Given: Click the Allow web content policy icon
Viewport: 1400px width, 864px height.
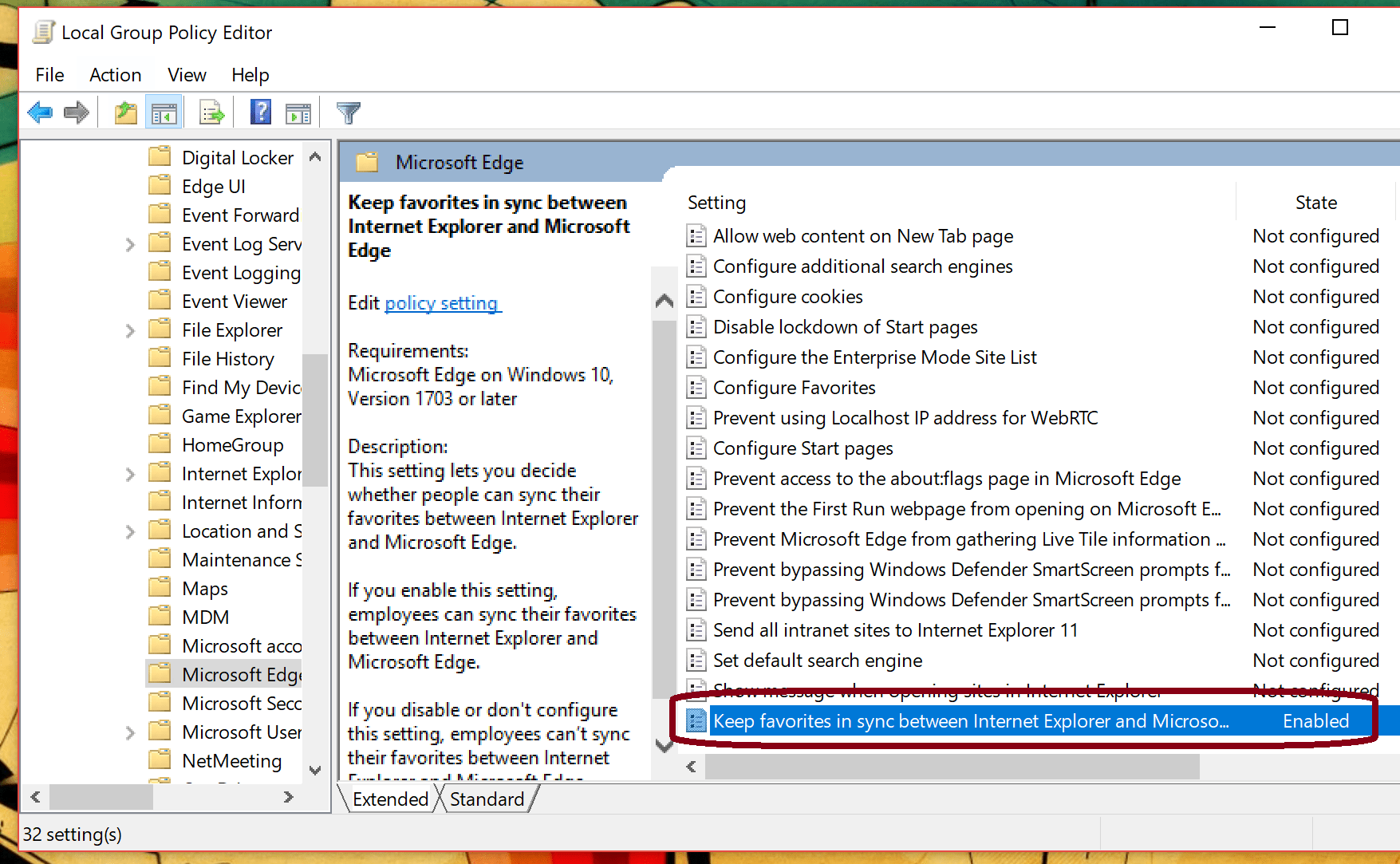Looking at the screenshot, I should click(696, 236).
